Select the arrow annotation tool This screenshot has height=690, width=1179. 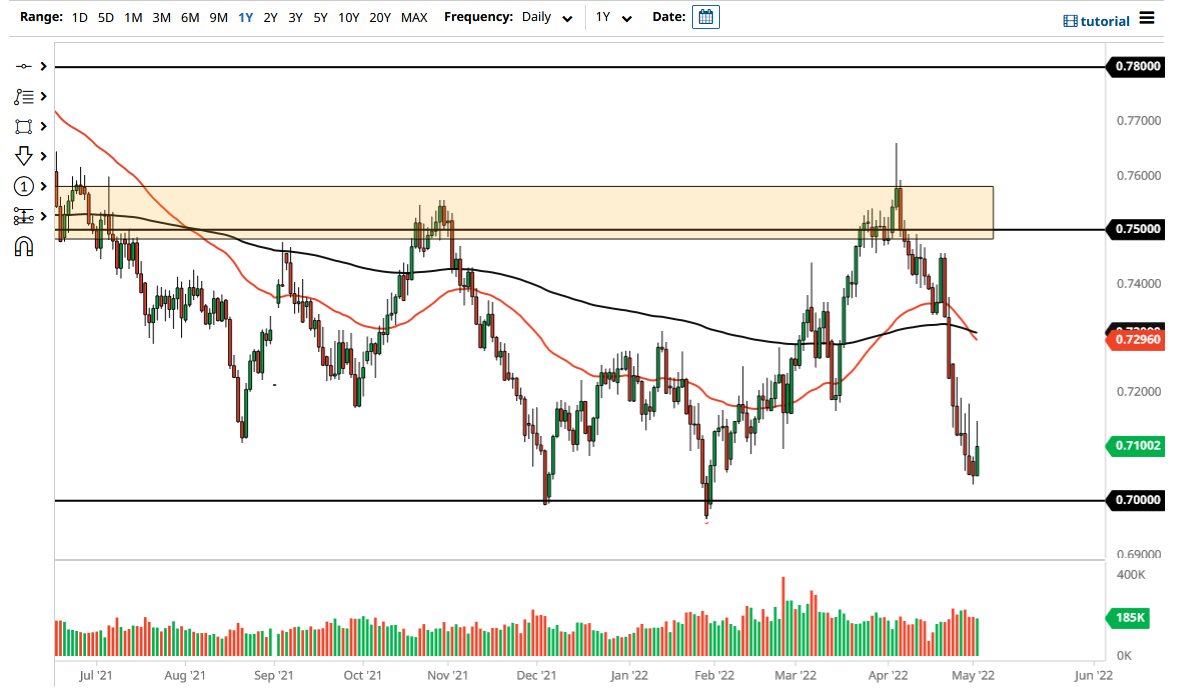click(25, 156)
